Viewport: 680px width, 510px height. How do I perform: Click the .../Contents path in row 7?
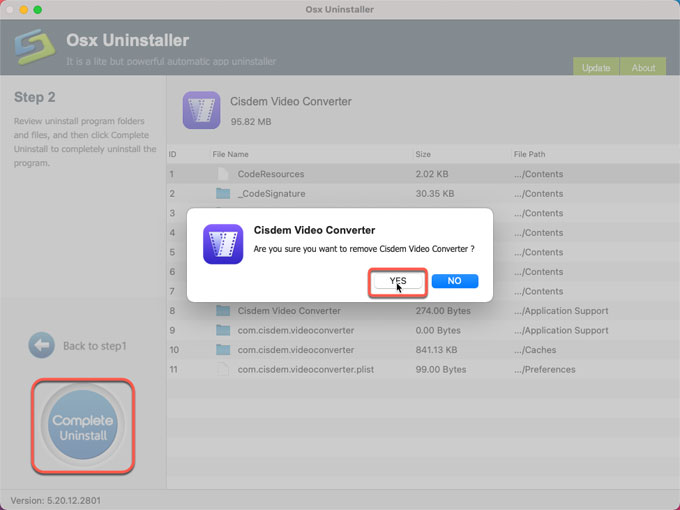(539, 291)
